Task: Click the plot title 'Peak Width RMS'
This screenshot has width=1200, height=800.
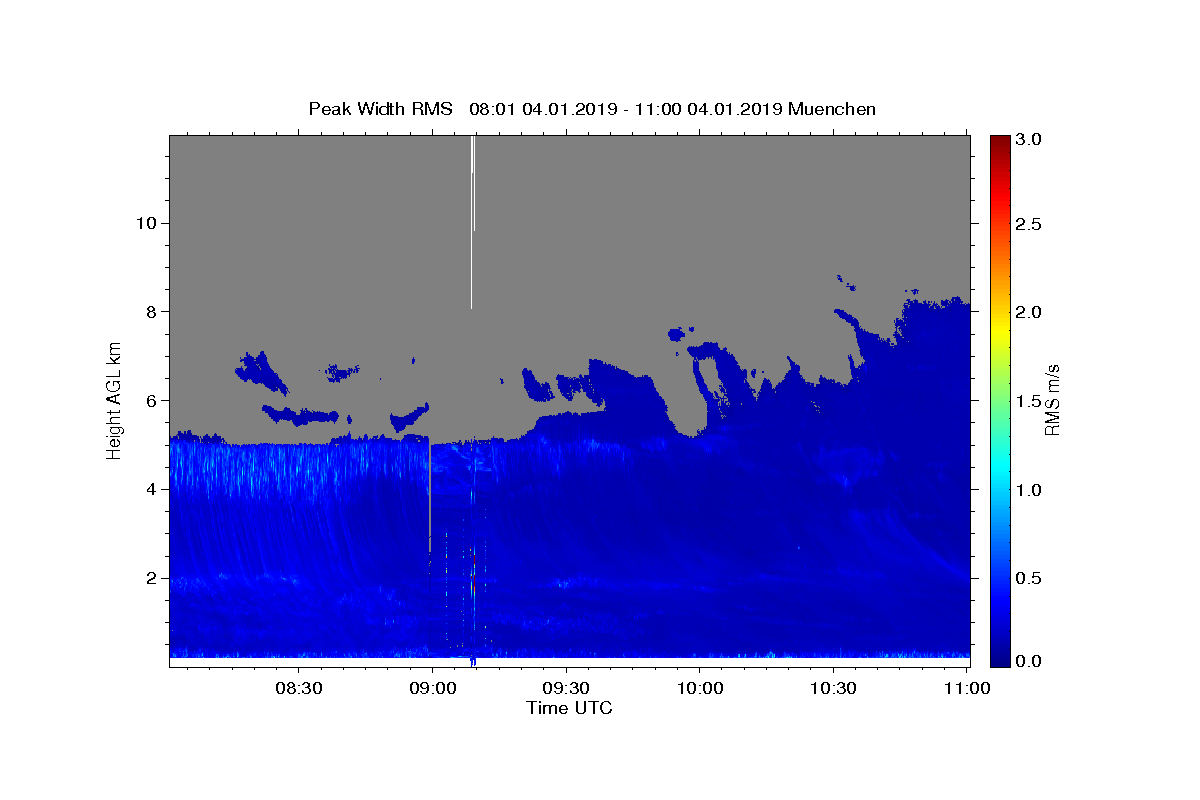Action: click(x=381, y=109)
